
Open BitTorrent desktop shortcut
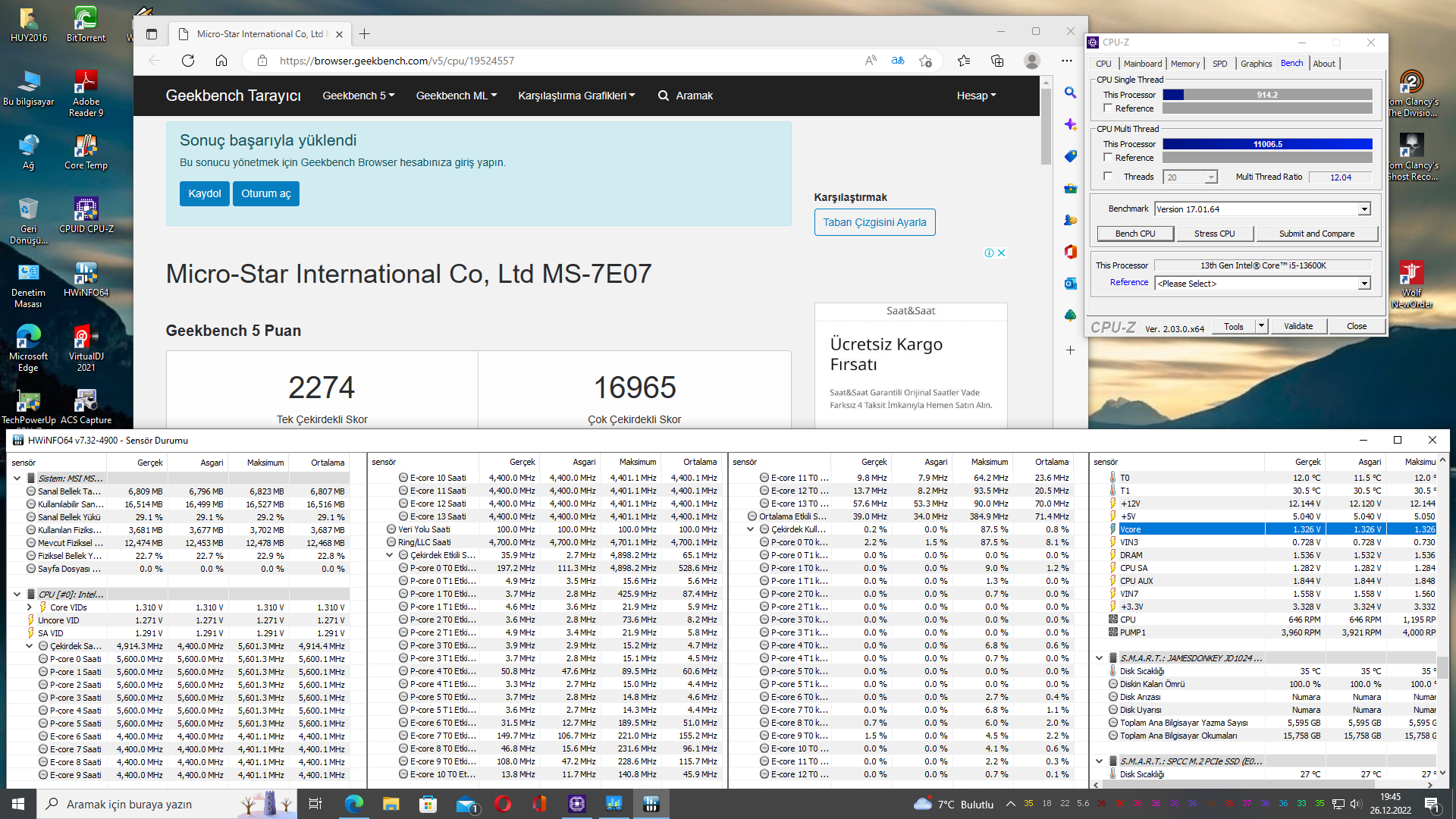[x=86, y=24]
